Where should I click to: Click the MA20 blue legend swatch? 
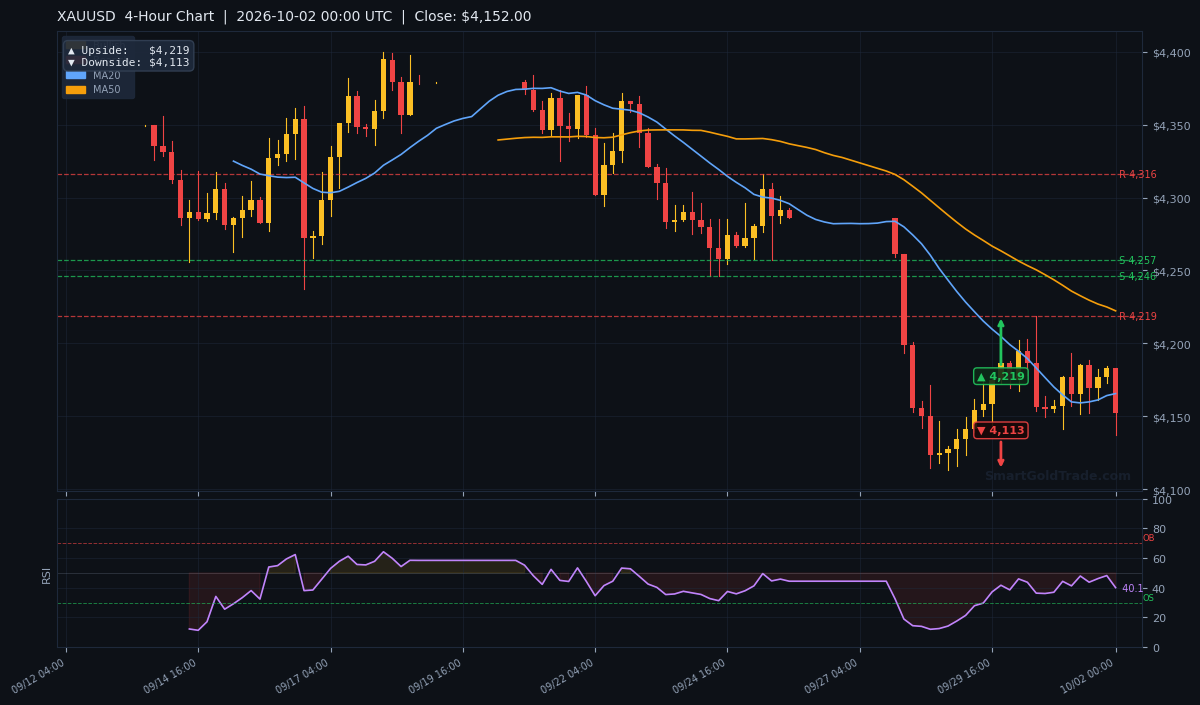[x=76, y=75]
